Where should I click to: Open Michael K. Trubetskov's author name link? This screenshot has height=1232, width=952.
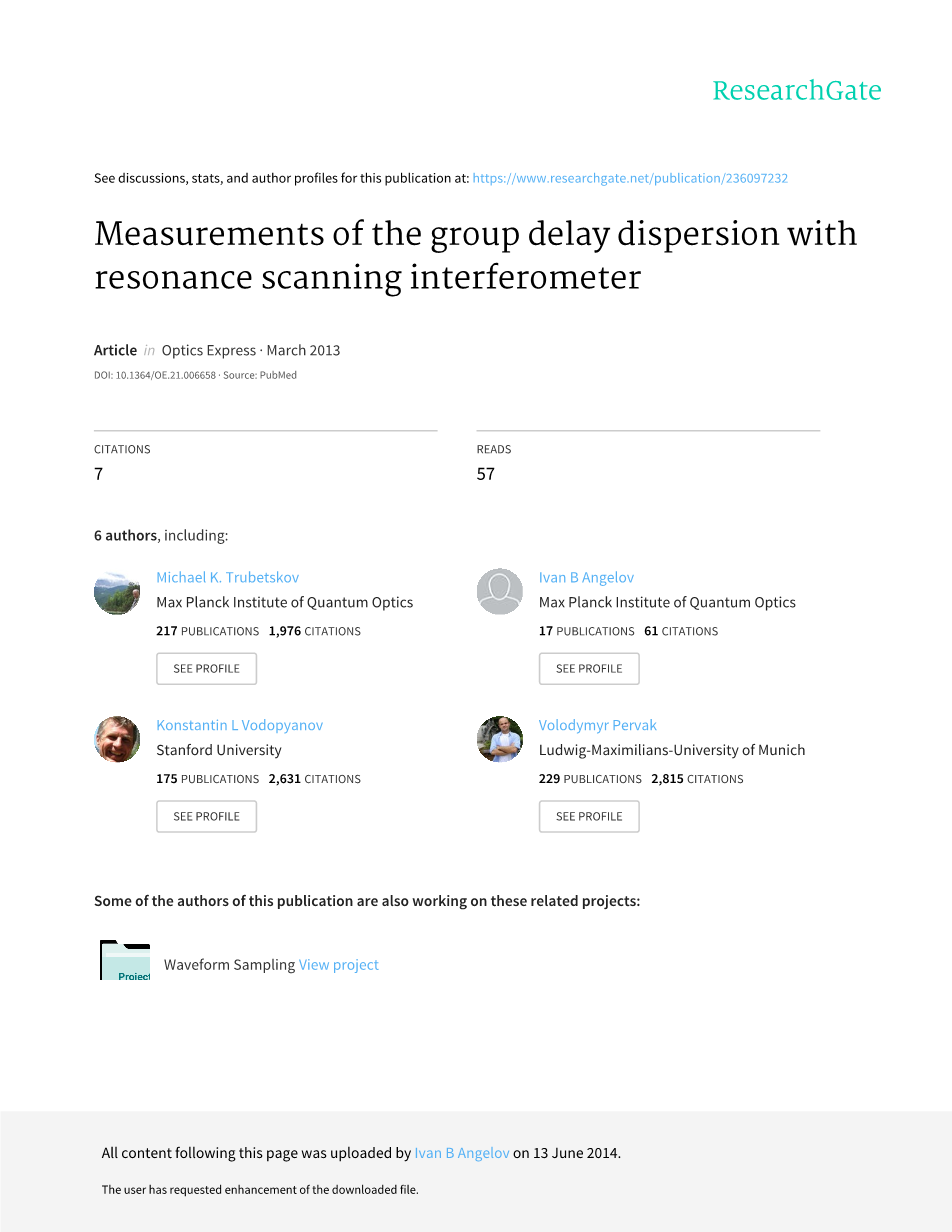(227, 577)
